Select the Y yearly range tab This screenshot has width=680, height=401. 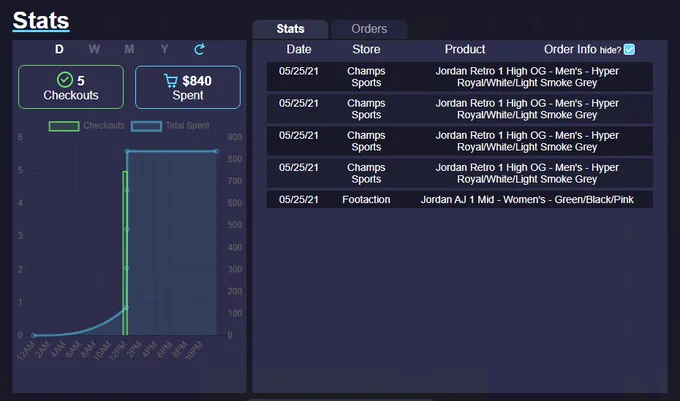(164, 49)
